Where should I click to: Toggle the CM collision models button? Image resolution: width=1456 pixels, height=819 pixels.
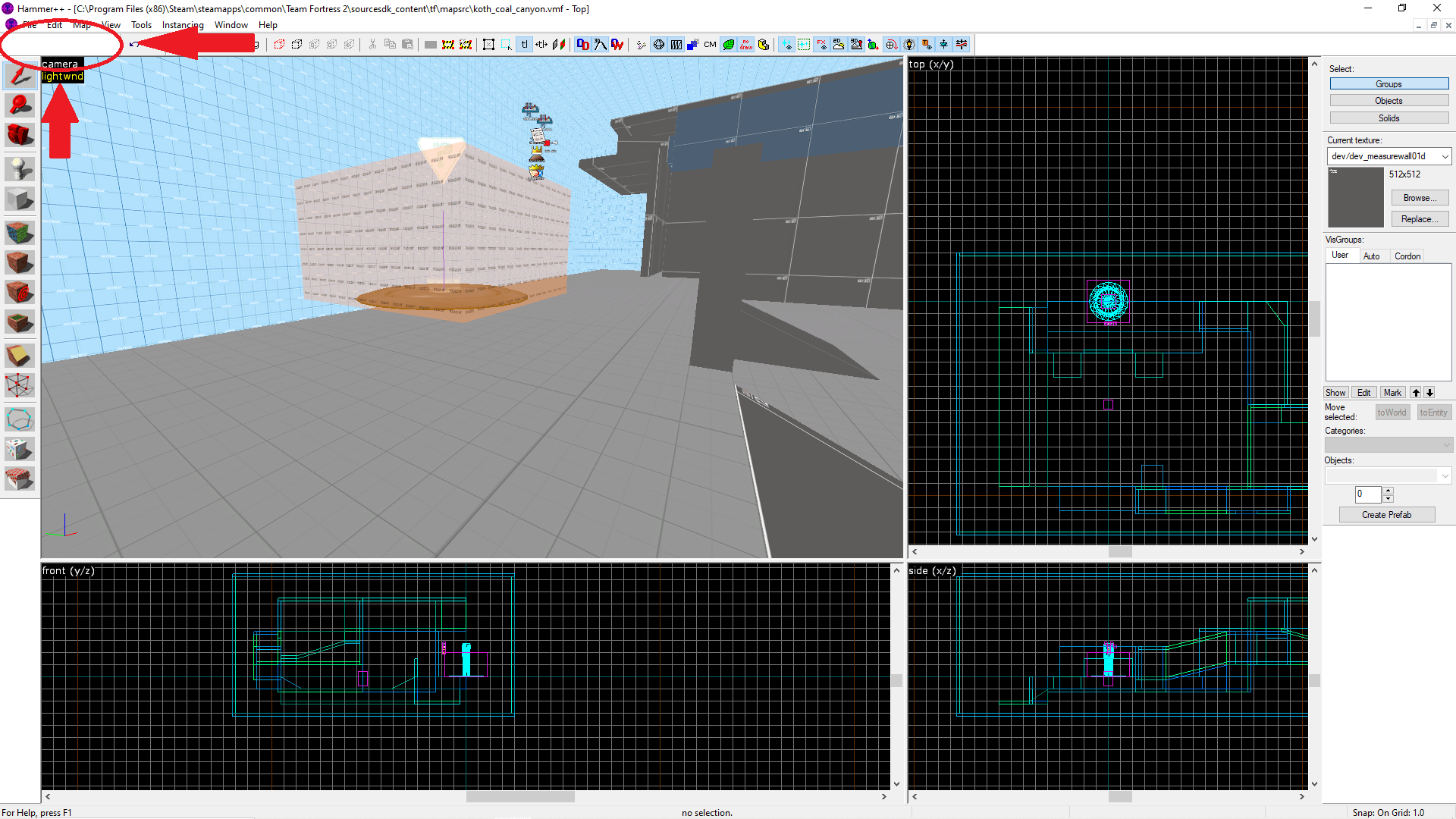click(x=710, y=45)
